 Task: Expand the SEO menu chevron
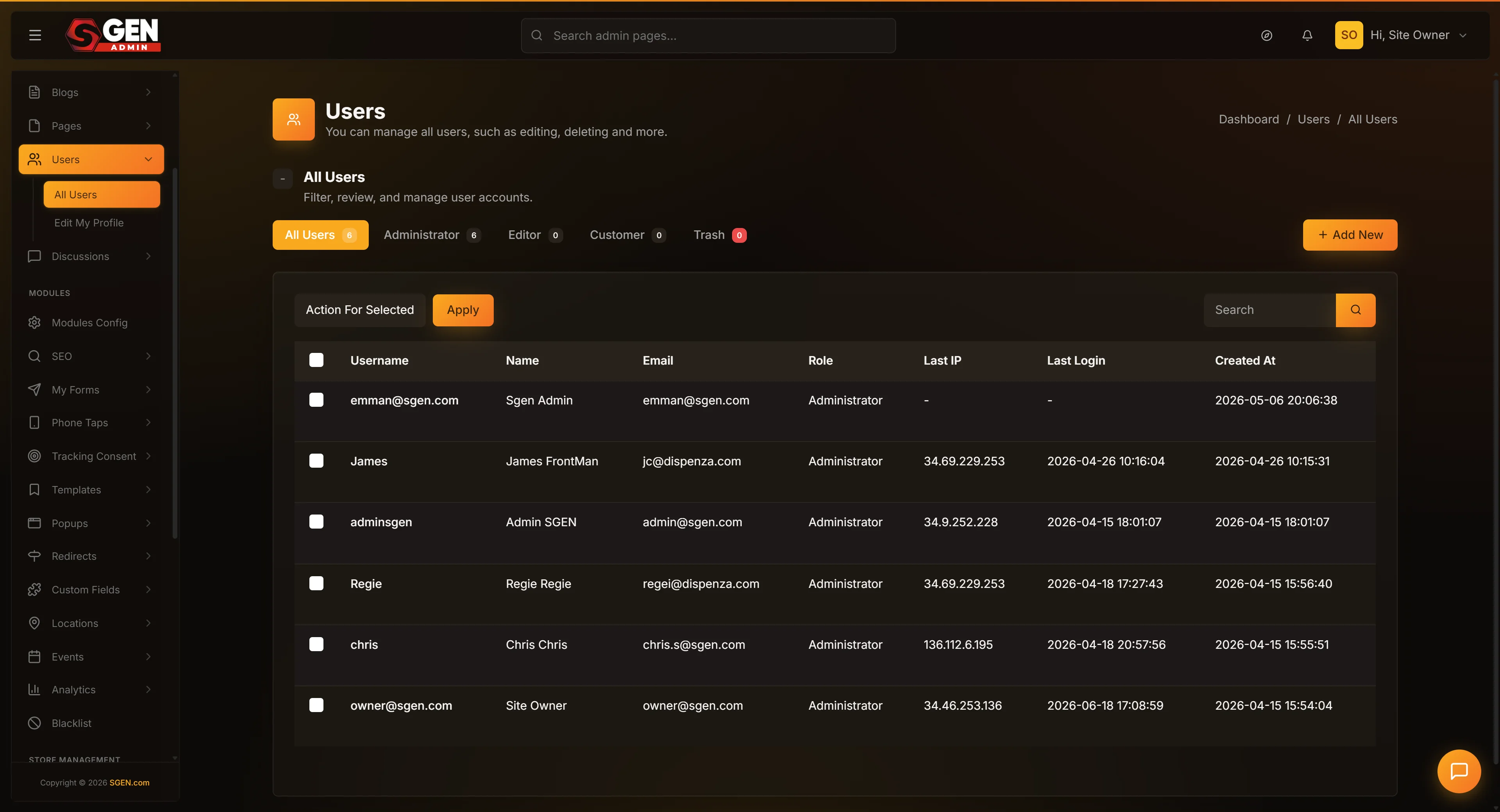pyautogui.click(x=148, y=356)
